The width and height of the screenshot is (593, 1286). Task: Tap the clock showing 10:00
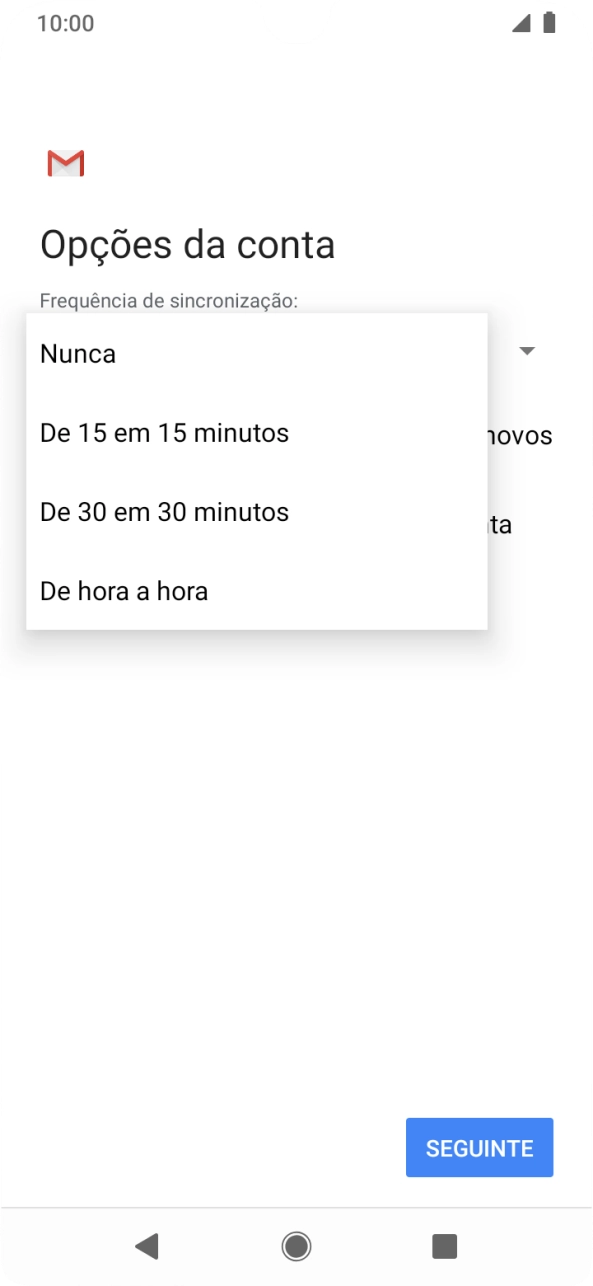(66, 22)
